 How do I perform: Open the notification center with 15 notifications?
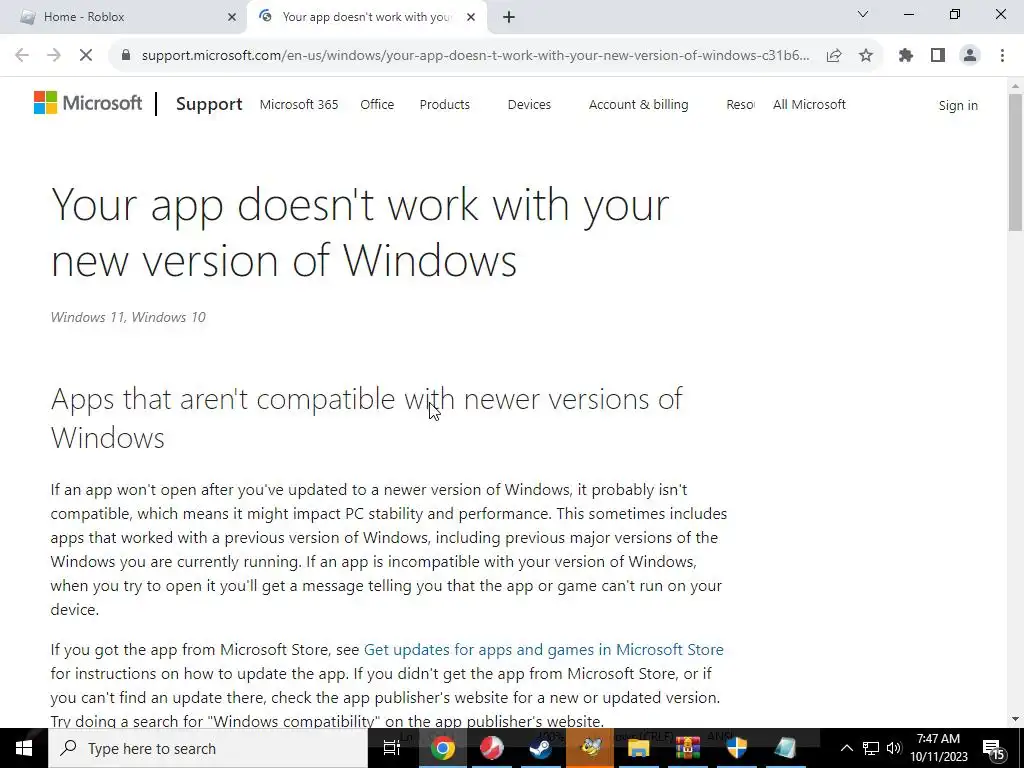[993, 749]
